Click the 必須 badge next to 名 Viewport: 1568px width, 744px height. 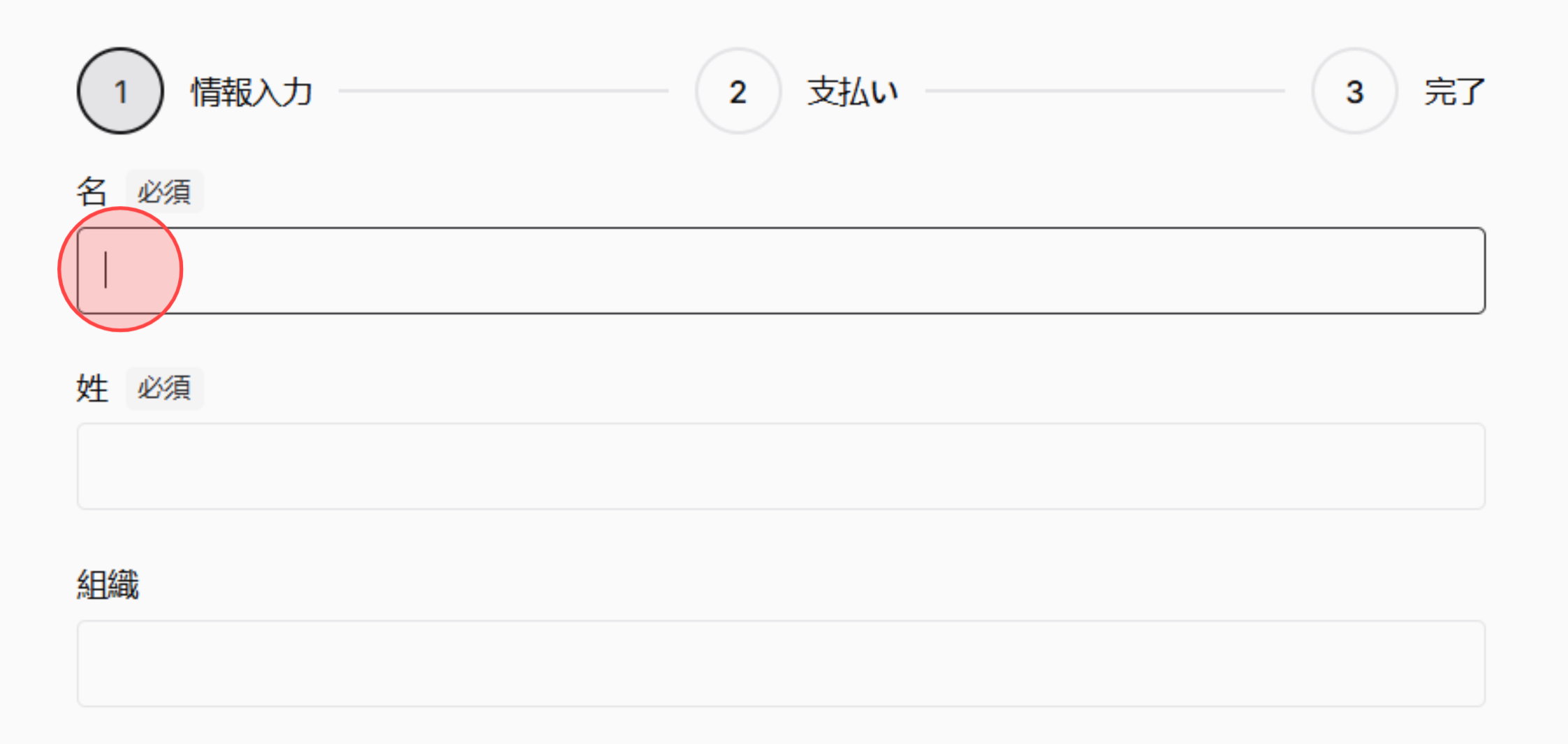(164, 191)
